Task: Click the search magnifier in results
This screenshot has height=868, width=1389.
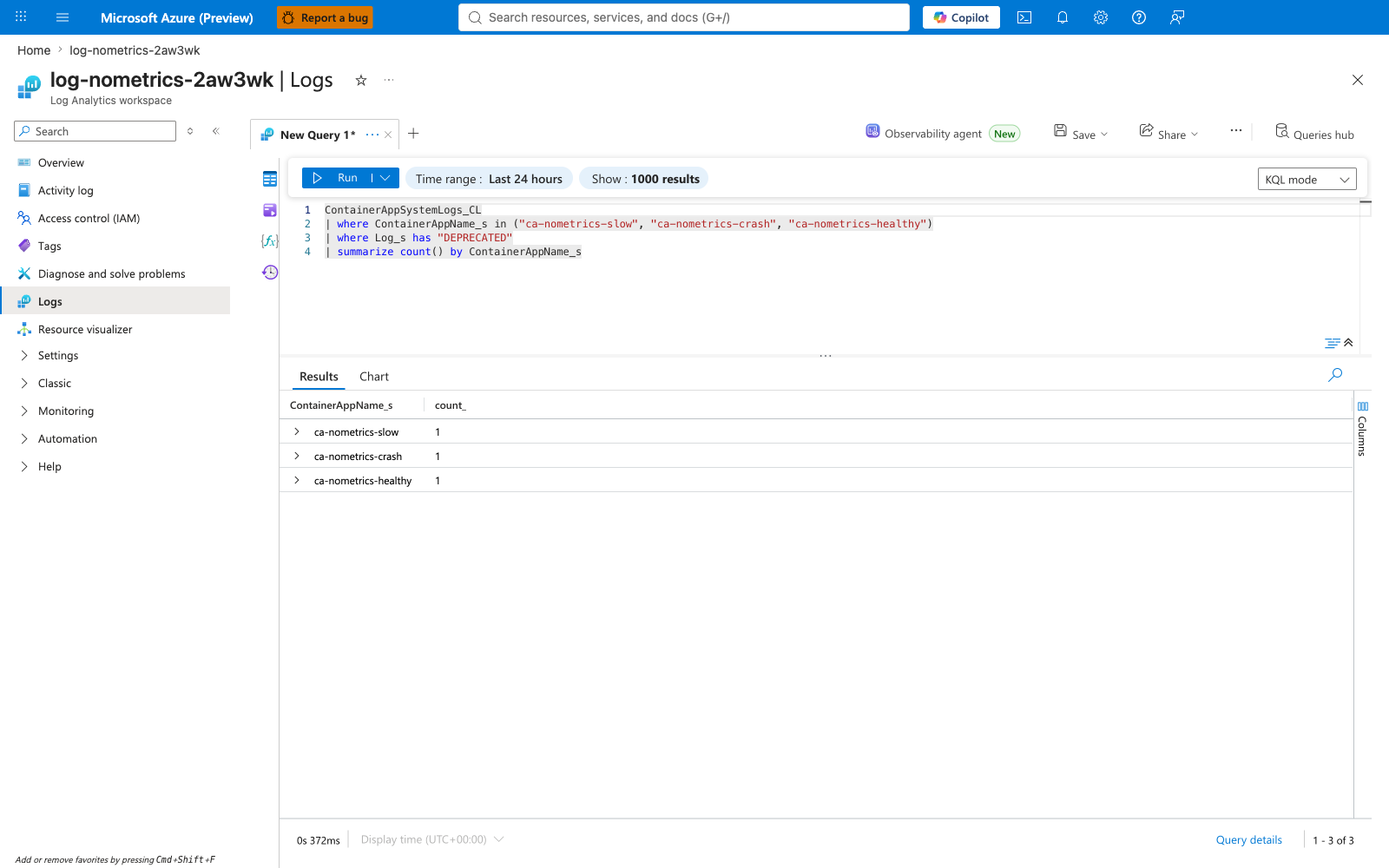Action: click(x=1335, y=375)
